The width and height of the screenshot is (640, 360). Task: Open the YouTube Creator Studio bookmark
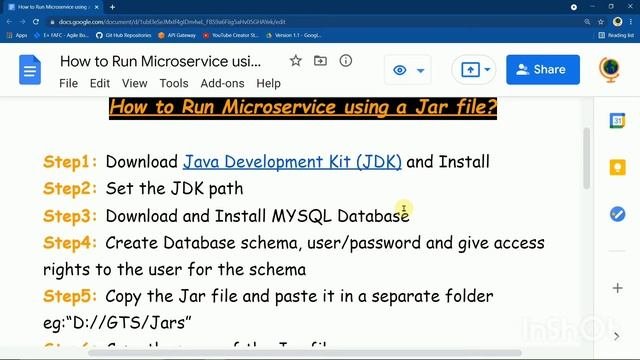[x=231, y=36]
